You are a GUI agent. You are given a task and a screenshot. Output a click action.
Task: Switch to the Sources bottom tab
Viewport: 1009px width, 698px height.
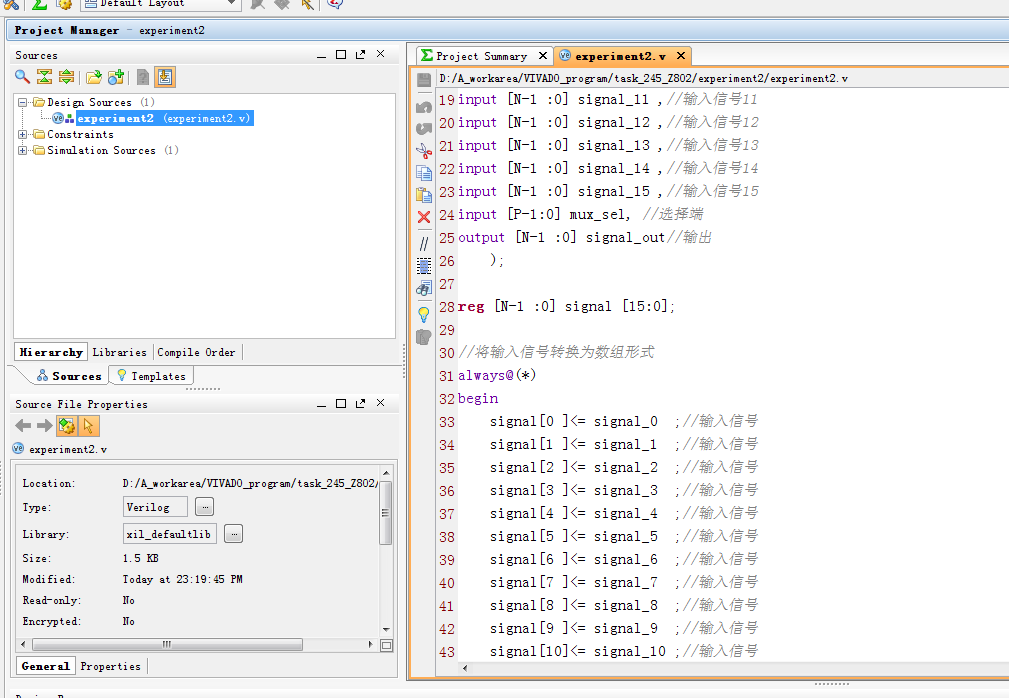tap(69, 376)
